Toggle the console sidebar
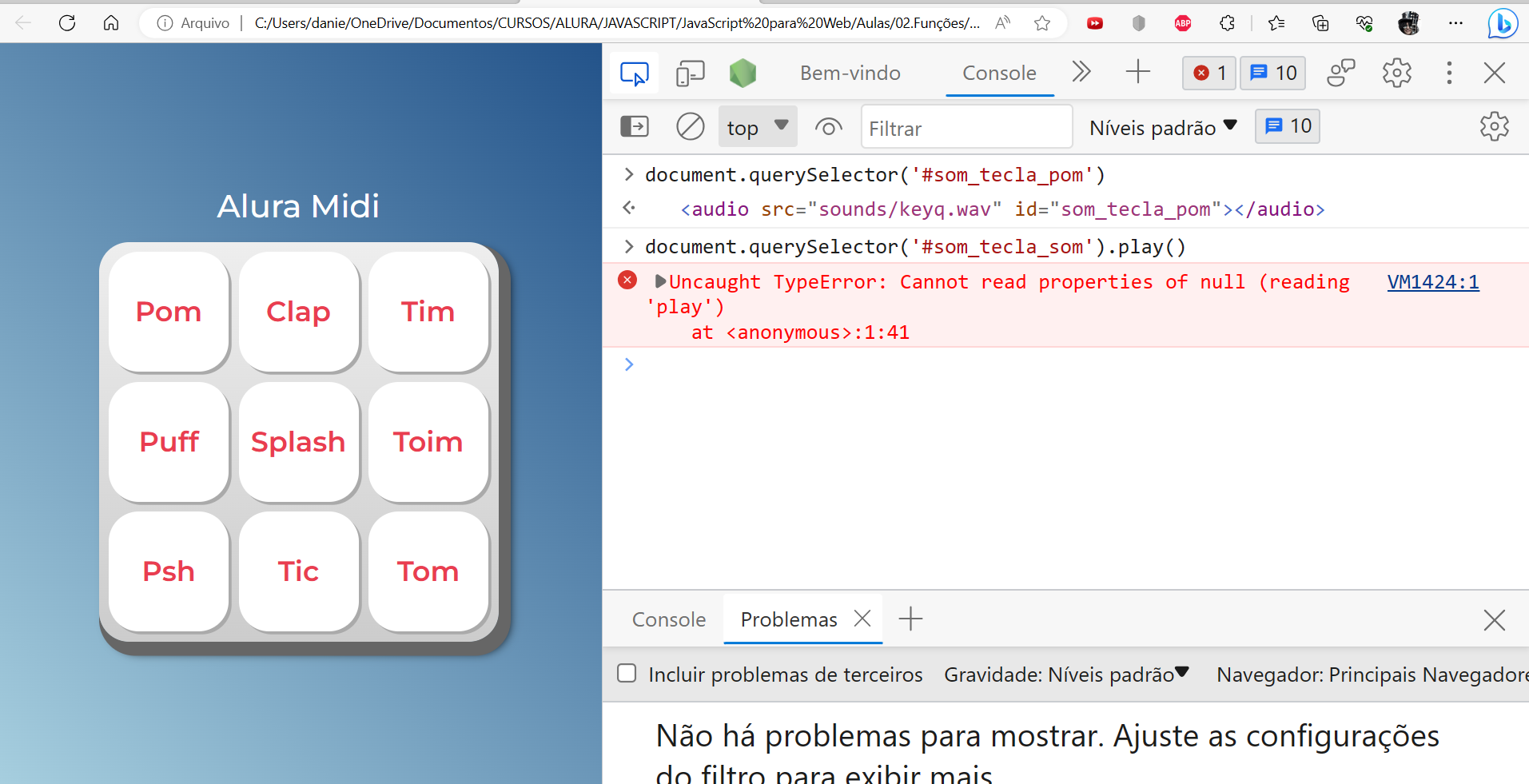Viewport: 1529px width, 784px height. point(635,127)
